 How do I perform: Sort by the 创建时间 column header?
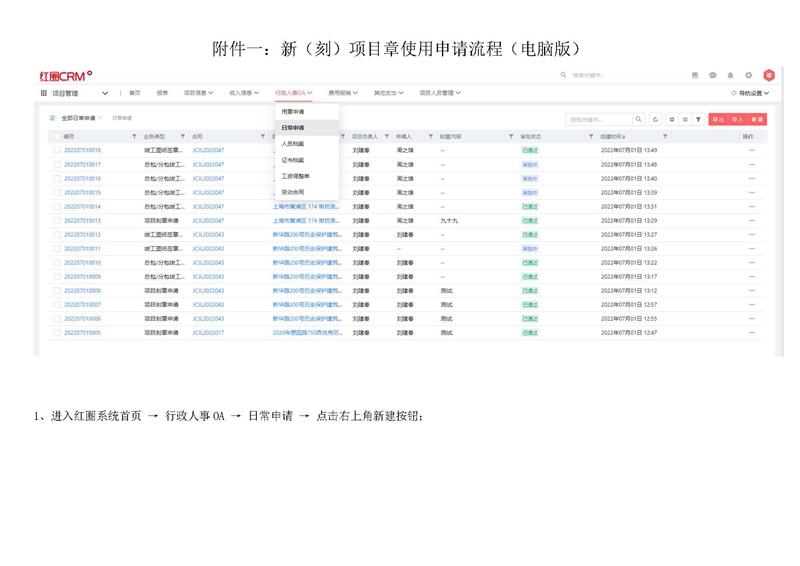pos(612,136)
